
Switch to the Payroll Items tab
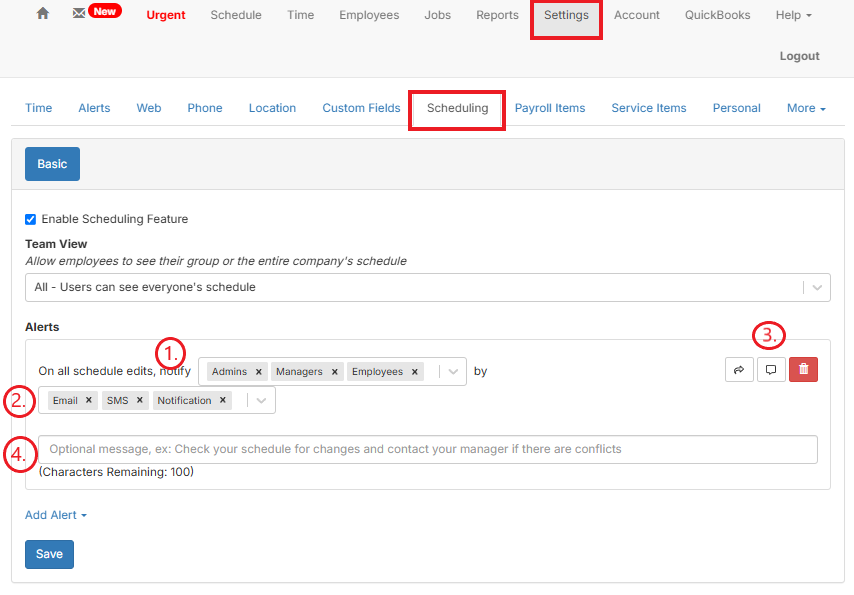pyautogui.click(x=550, y=107)
